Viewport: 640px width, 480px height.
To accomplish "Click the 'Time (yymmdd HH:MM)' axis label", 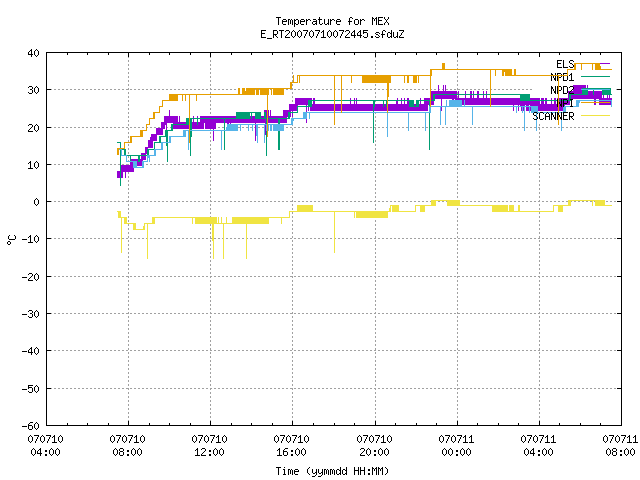I will tap(332, 471).
